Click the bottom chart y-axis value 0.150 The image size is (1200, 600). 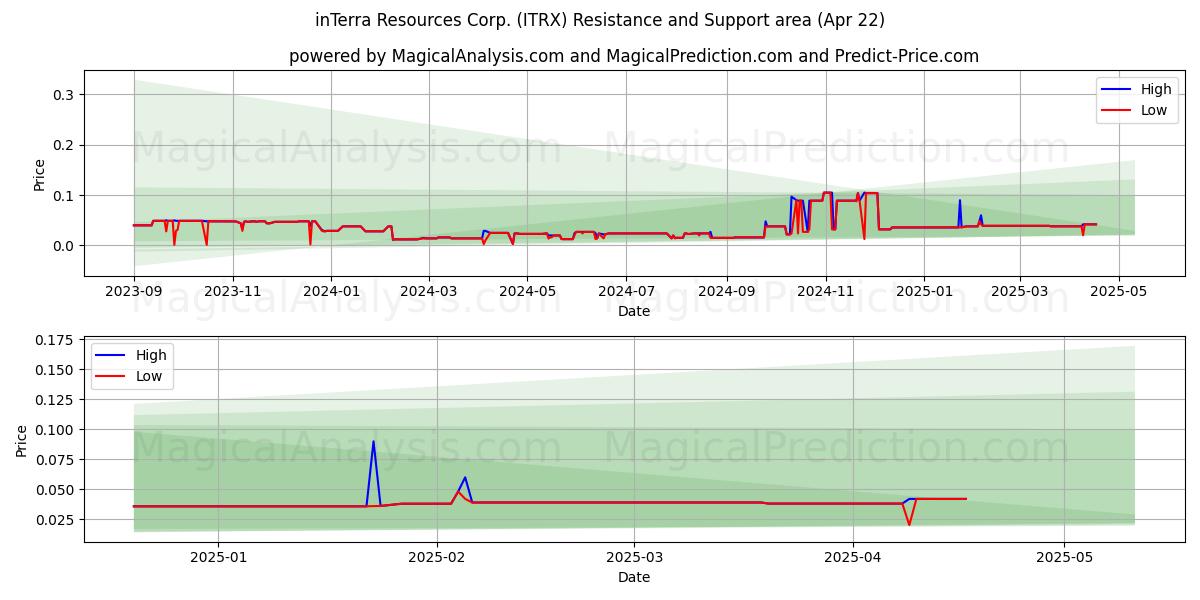[x=56, y=370]
